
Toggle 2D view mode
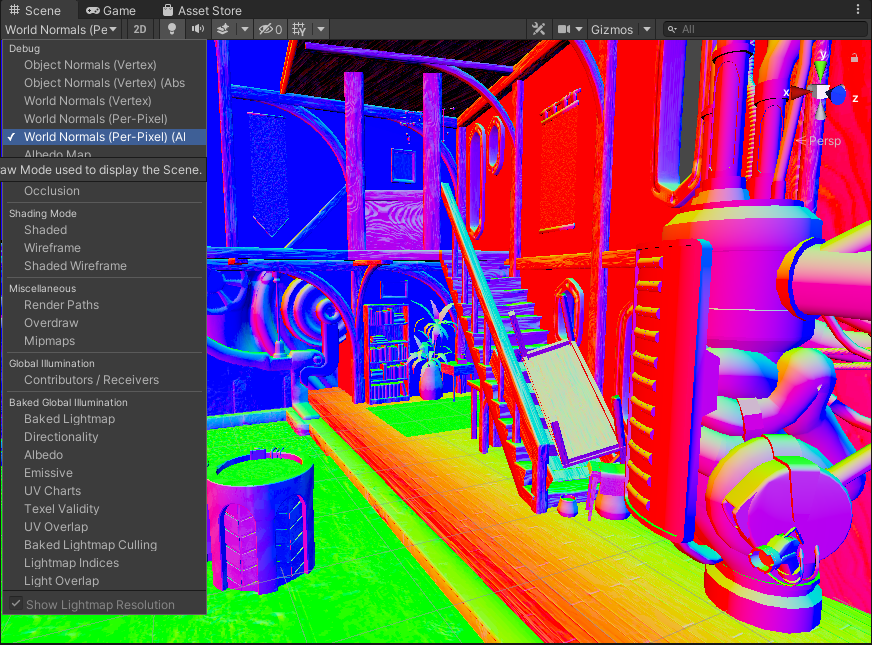[140, 29]
